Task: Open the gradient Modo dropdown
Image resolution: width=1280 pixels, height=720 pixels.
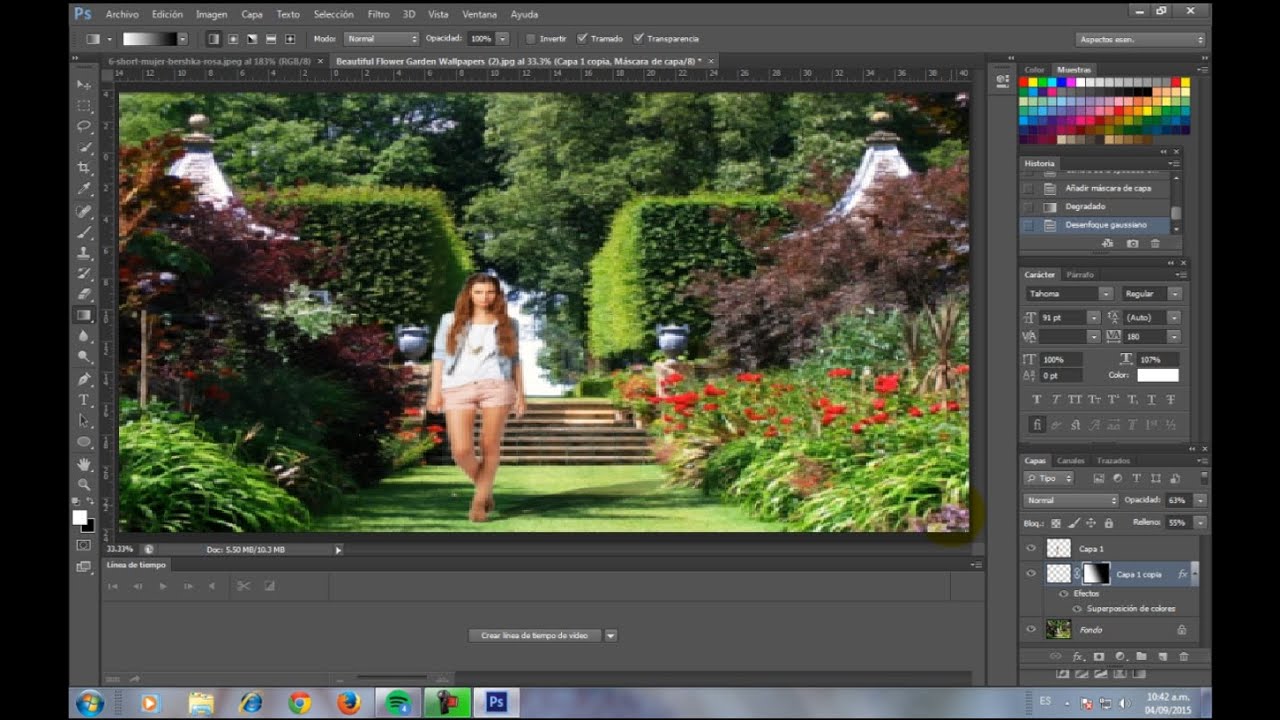Action: click(x=381, y=39)
